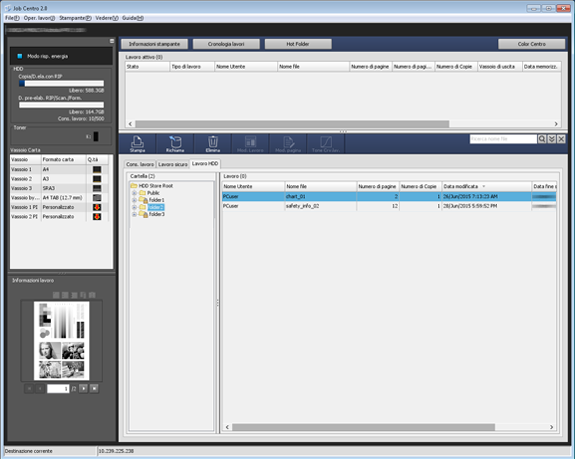
Task: Expand the Public folder node
Action: 134,193
